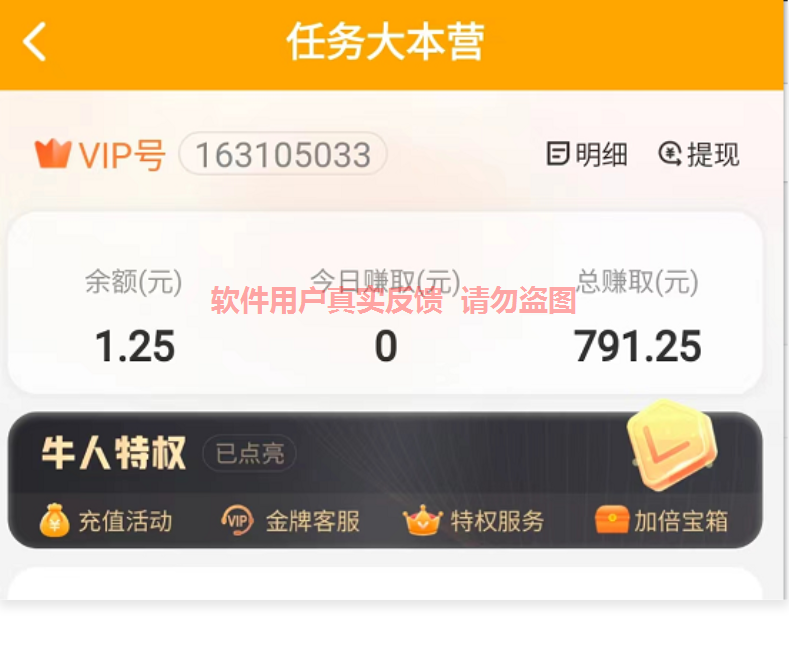
Task: View the 余额 balance 1.25
Action: tap(135, 346)
